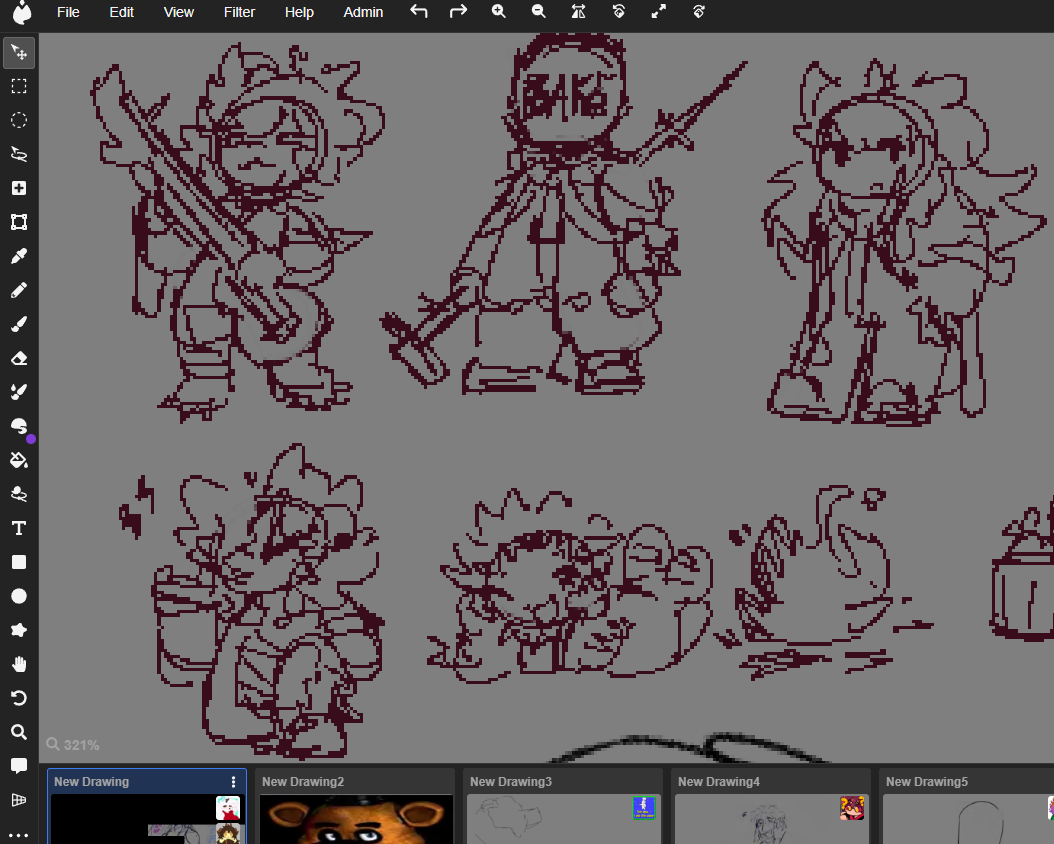The height and width of the screenshot is (844, 1054).
Task: Select the Brush tool
Action: (19, 324)
